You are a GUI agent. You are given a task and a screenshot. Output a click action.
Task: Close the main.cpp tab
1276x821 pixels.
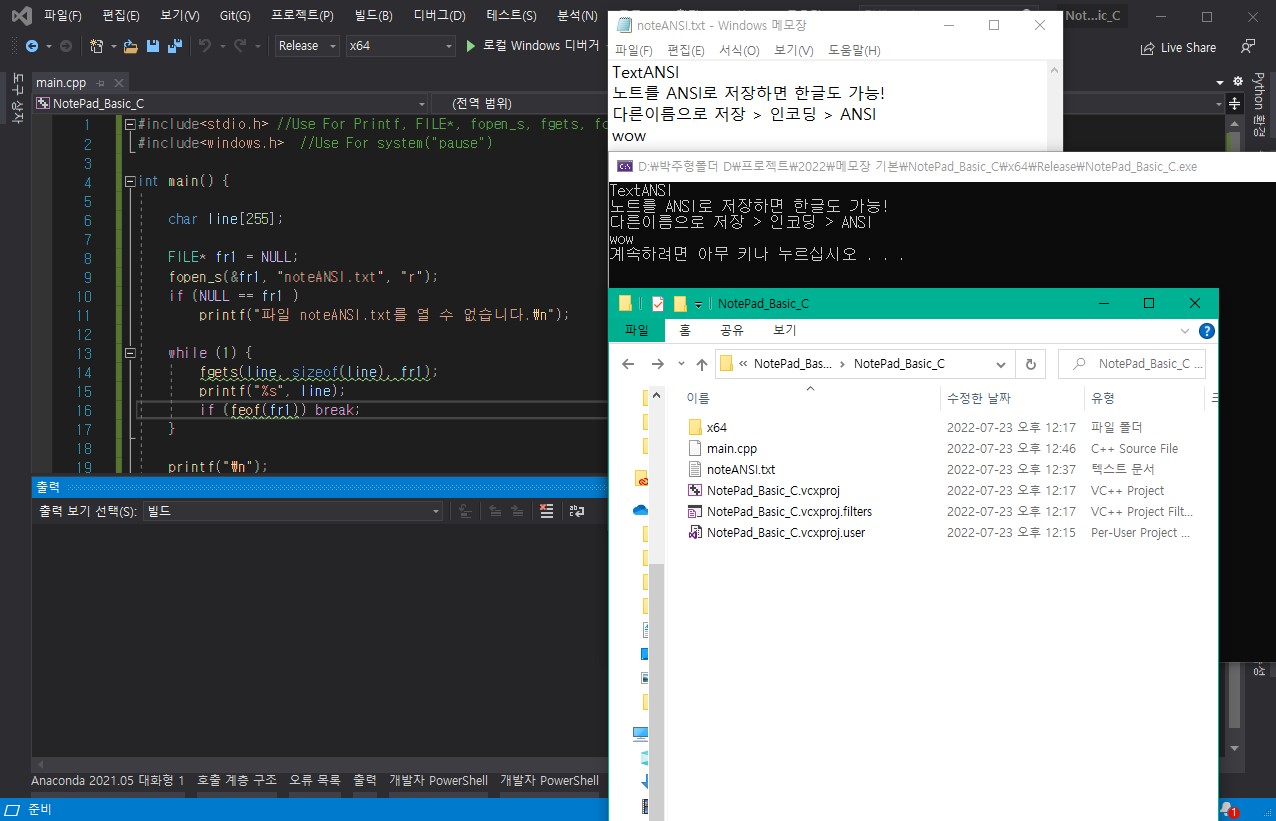point(118,83)
